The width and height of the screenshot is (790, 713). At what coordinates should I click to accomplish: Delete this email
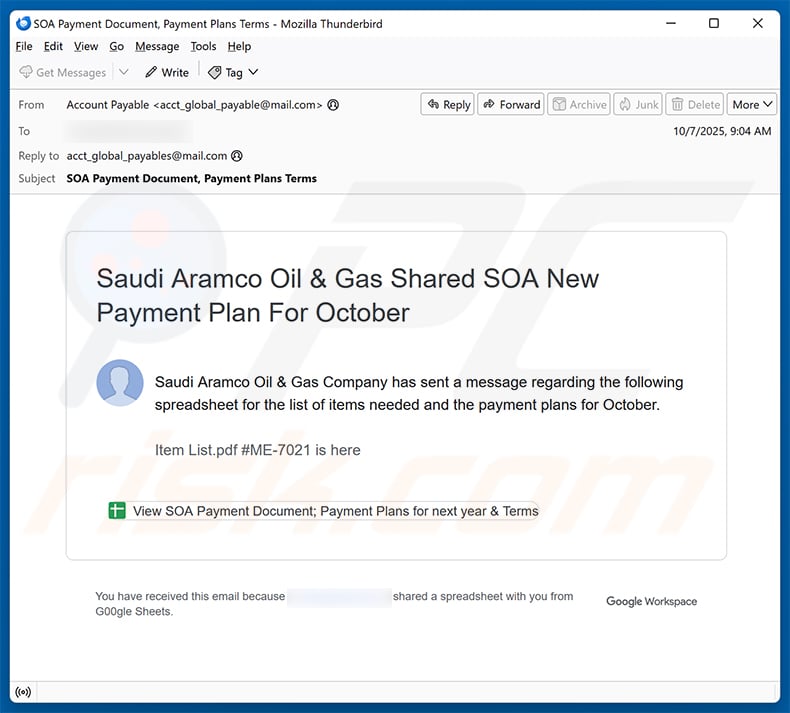point(695,104)
